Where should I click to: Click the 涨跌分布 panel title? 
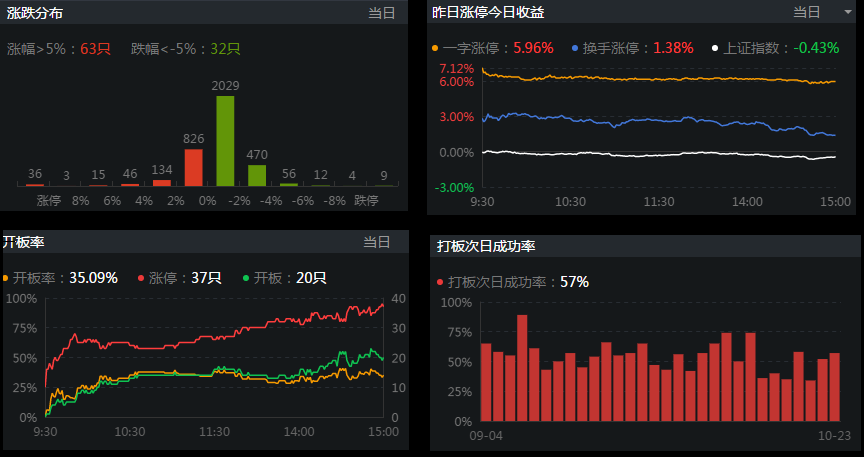pyautogui.click(x=34, y=13)
